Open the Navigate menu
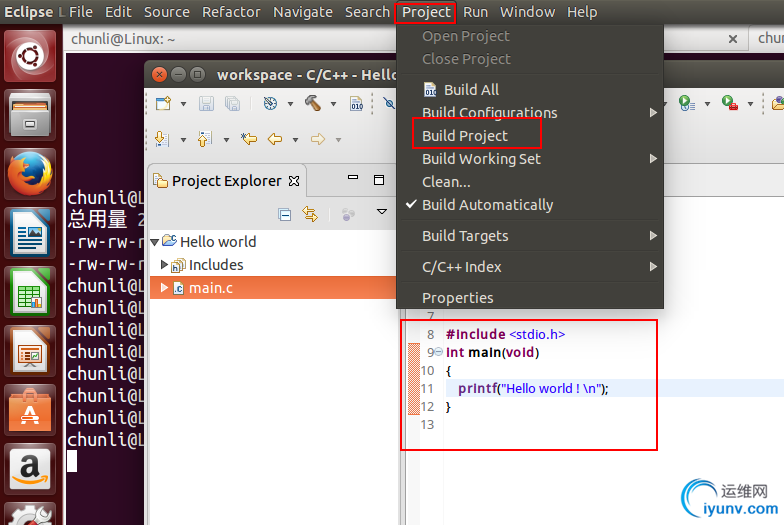 click(303, 12)
